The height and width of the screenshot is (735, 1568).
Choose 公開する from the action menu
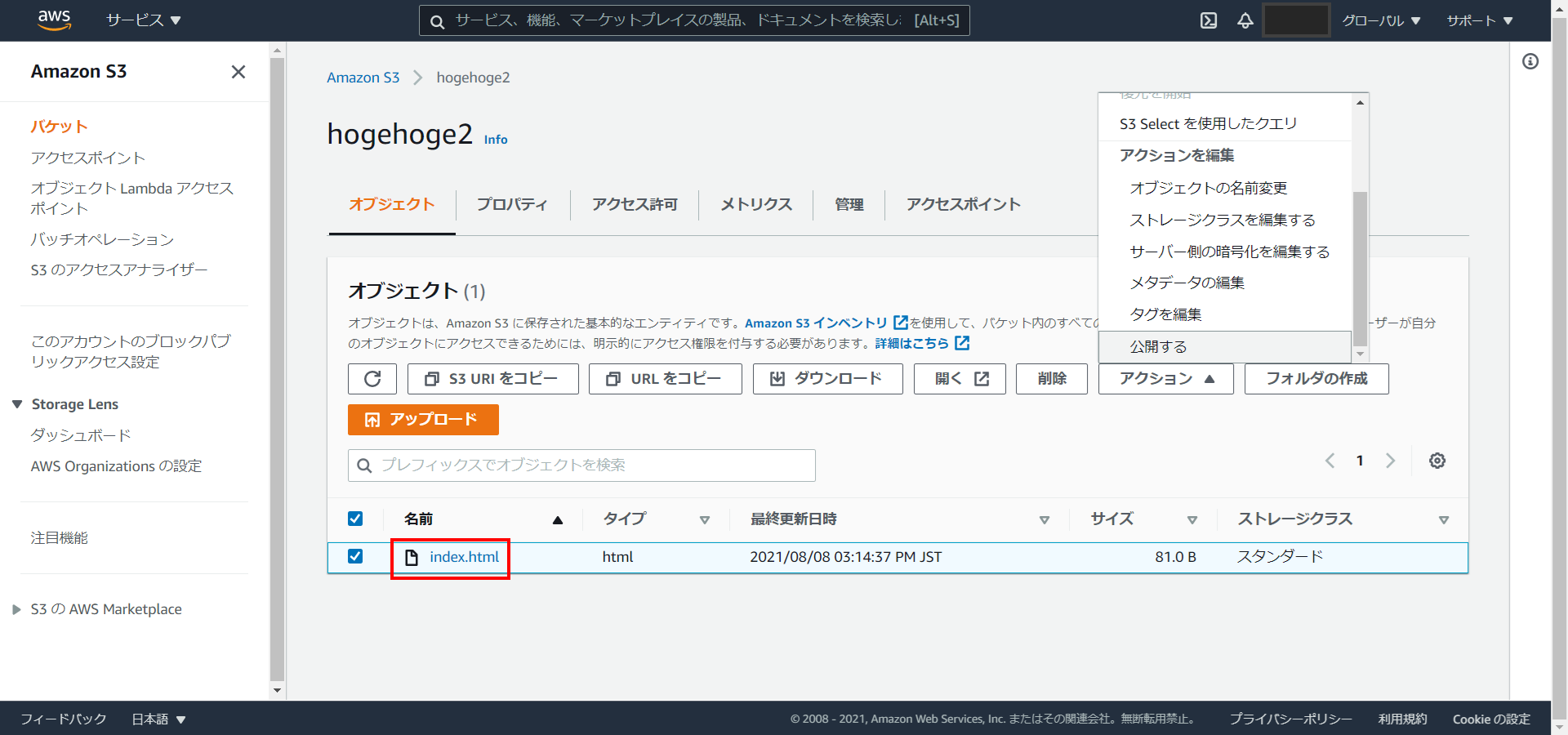(x=1225, y=347)
